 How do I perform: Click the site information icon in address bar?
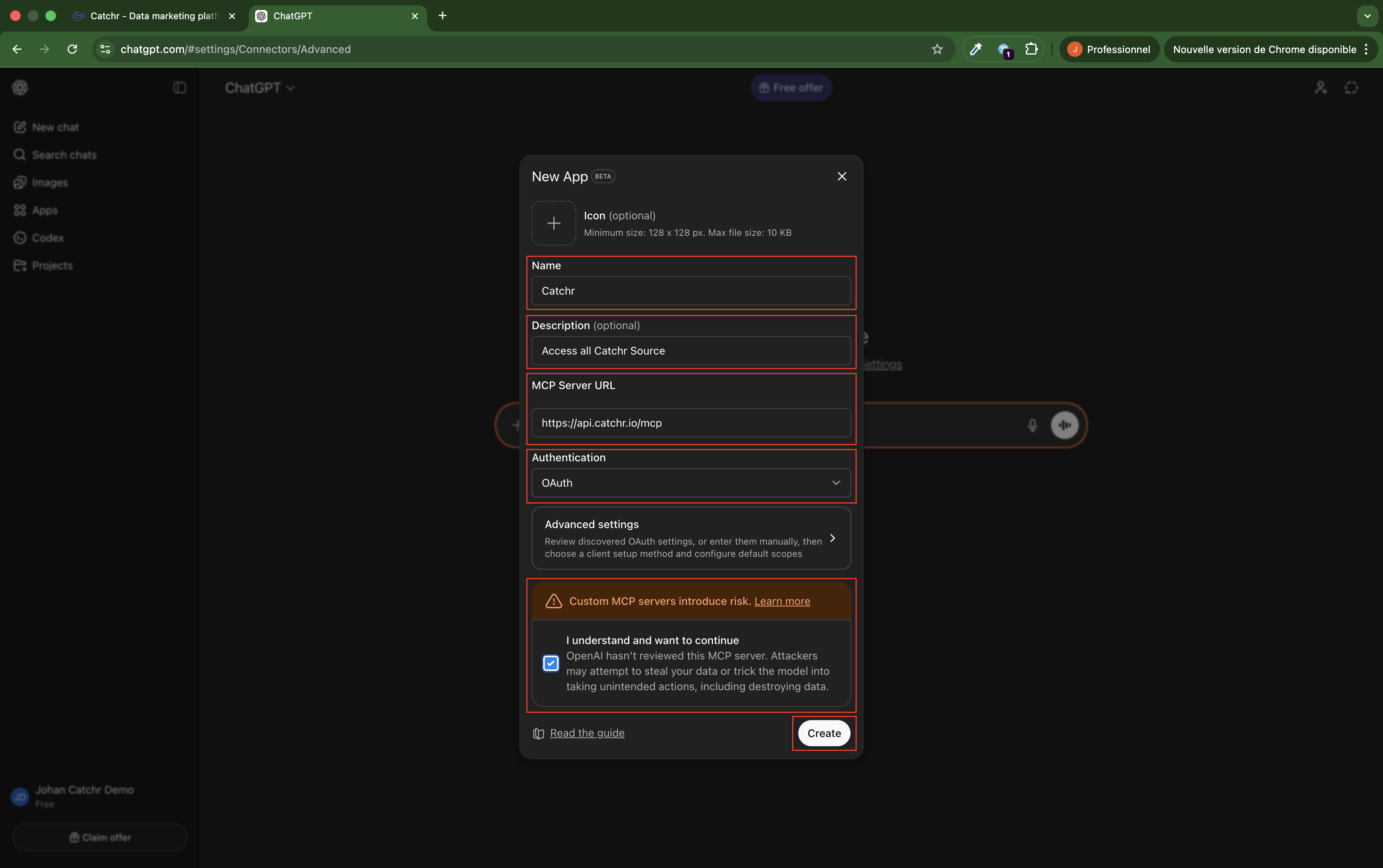click(x=105, y=50)
